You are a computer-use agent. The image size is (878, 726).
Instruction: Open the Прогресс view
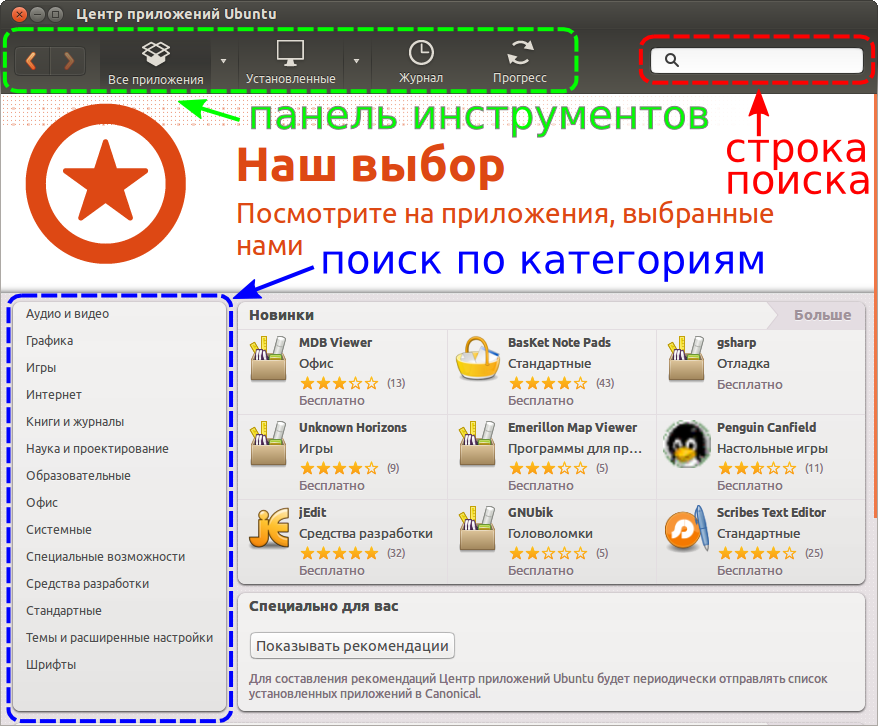pos(520,63)
